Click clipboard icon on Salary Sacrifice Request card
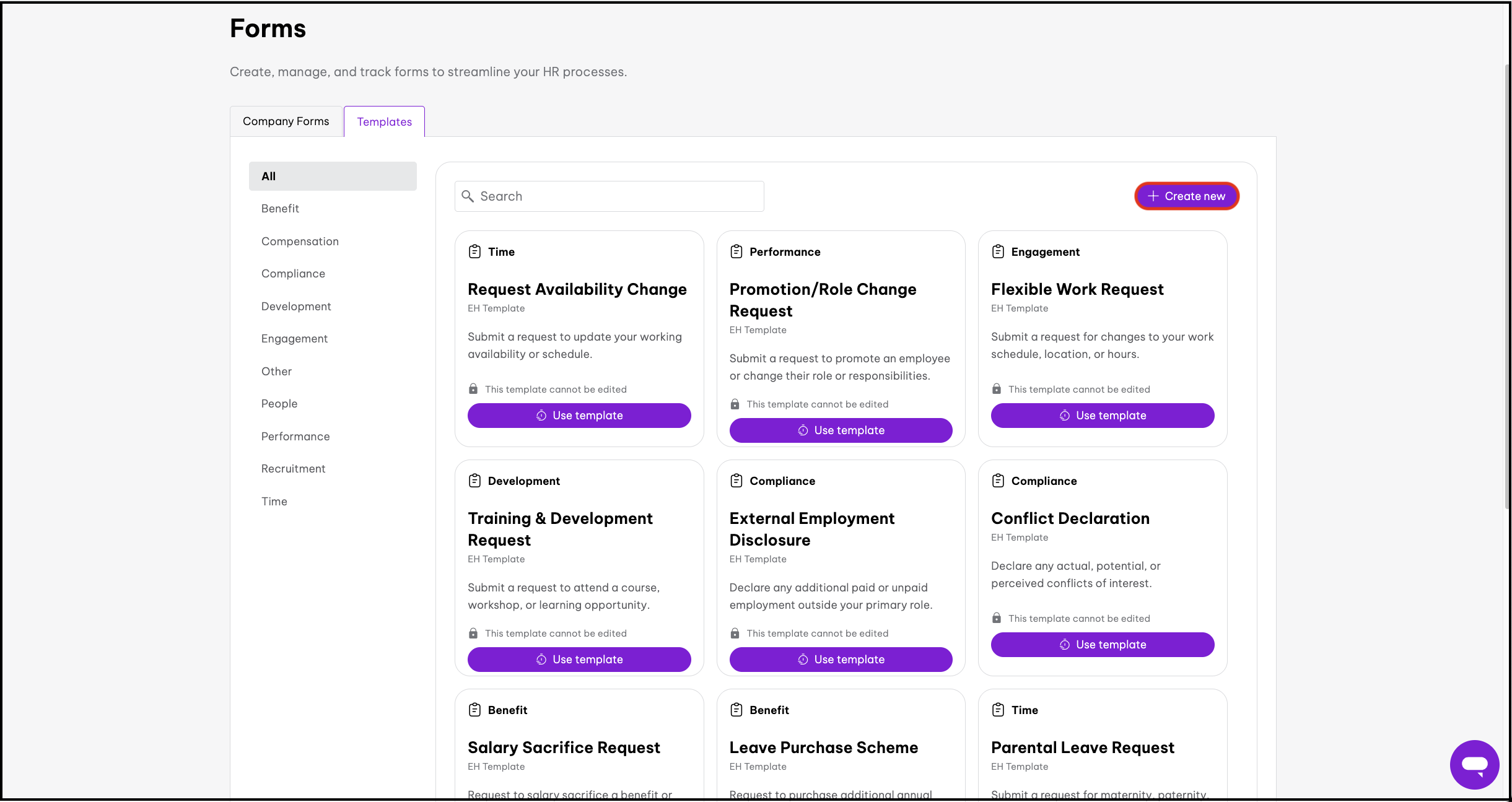The height and width of the screenshot is (802, 1512). (x=474, y=710)
